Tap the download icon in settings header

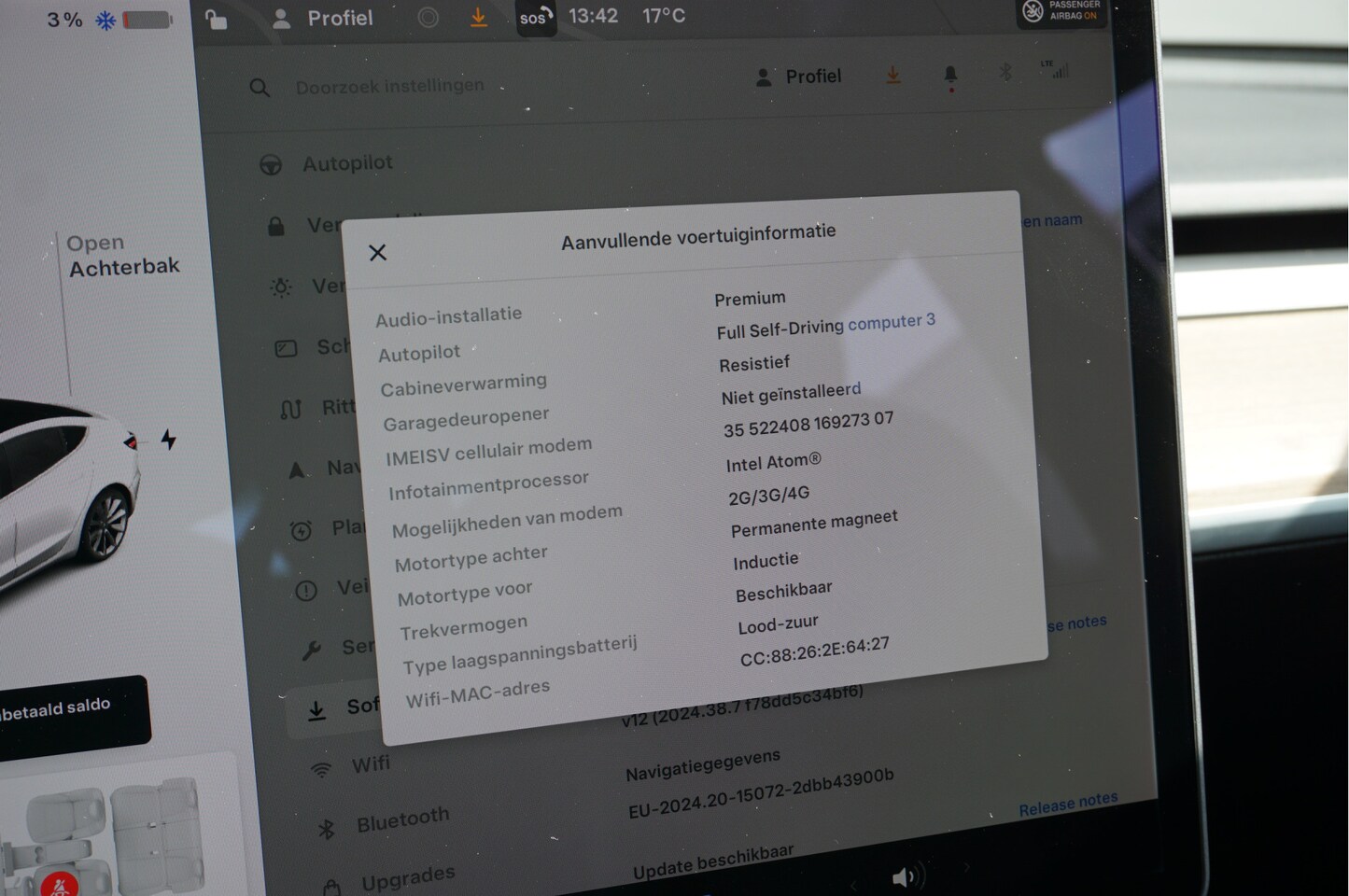[893, 75]
